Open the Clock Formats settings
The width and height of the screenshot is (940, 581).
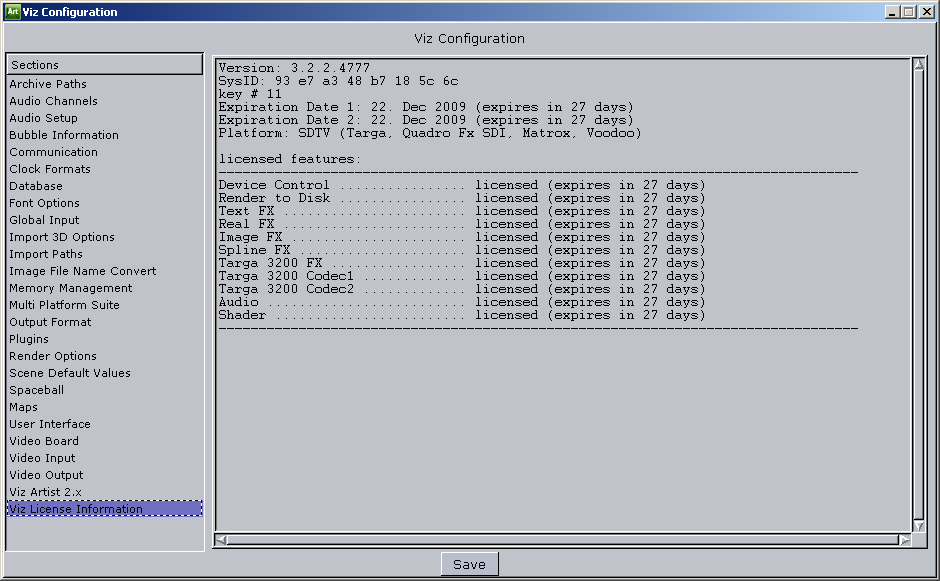coord(49,169)
